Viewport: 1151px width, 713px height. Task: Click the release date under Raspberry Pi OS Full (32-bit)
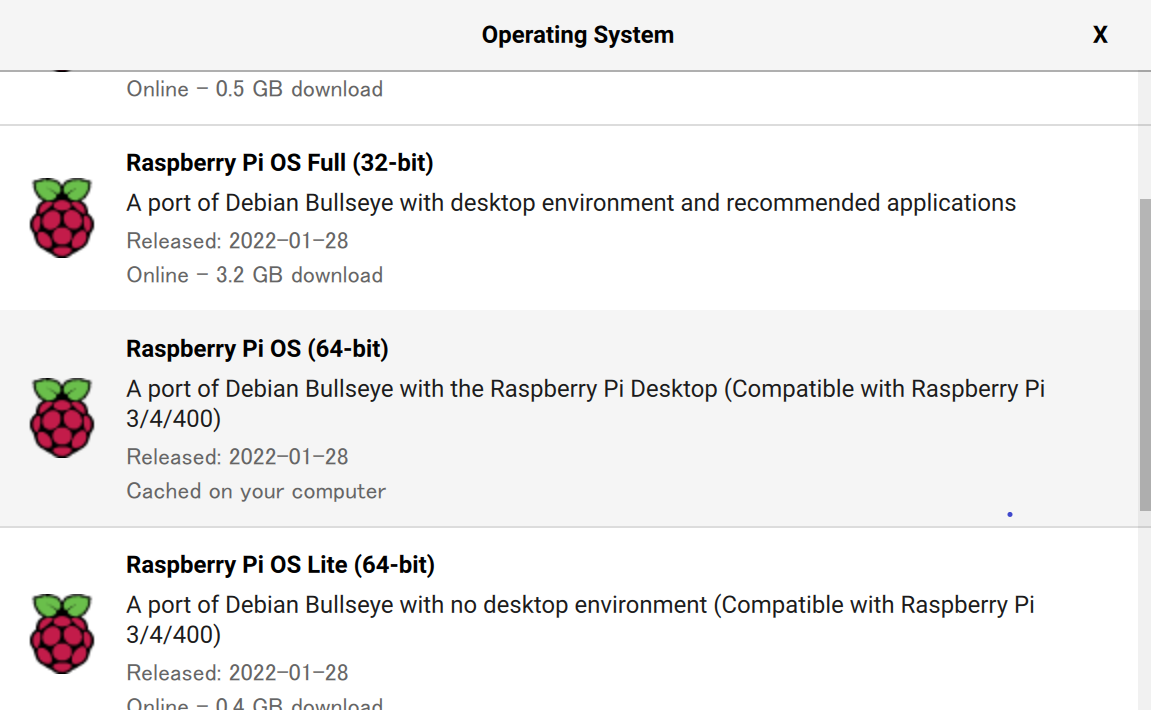click(237, 241)
